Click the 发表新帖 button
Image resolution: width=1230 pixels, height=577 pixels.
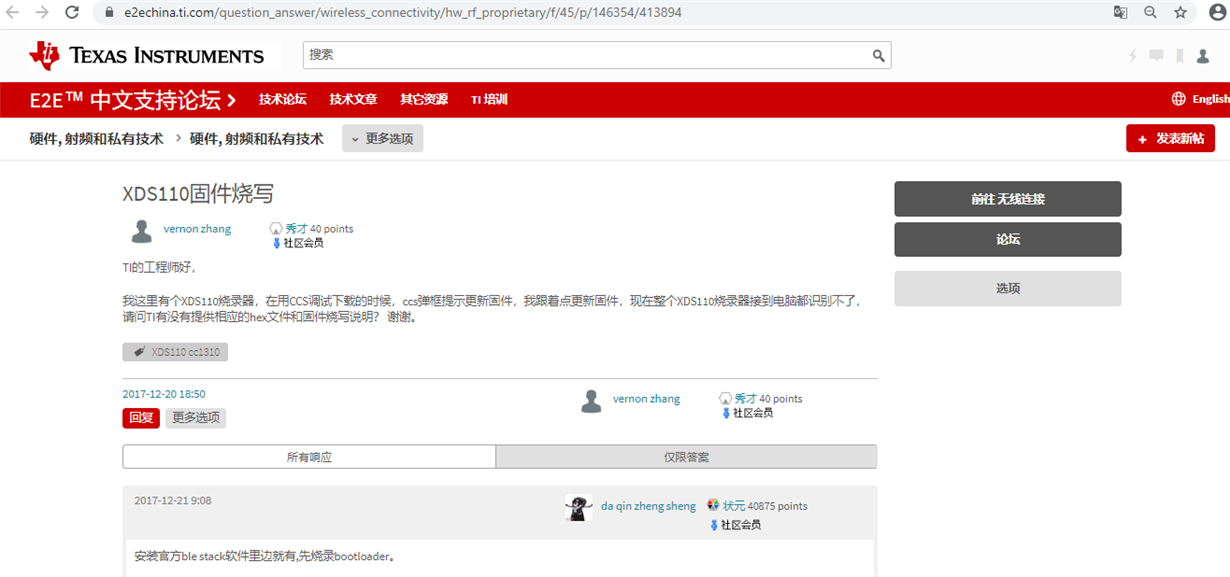click(1170, 139)
